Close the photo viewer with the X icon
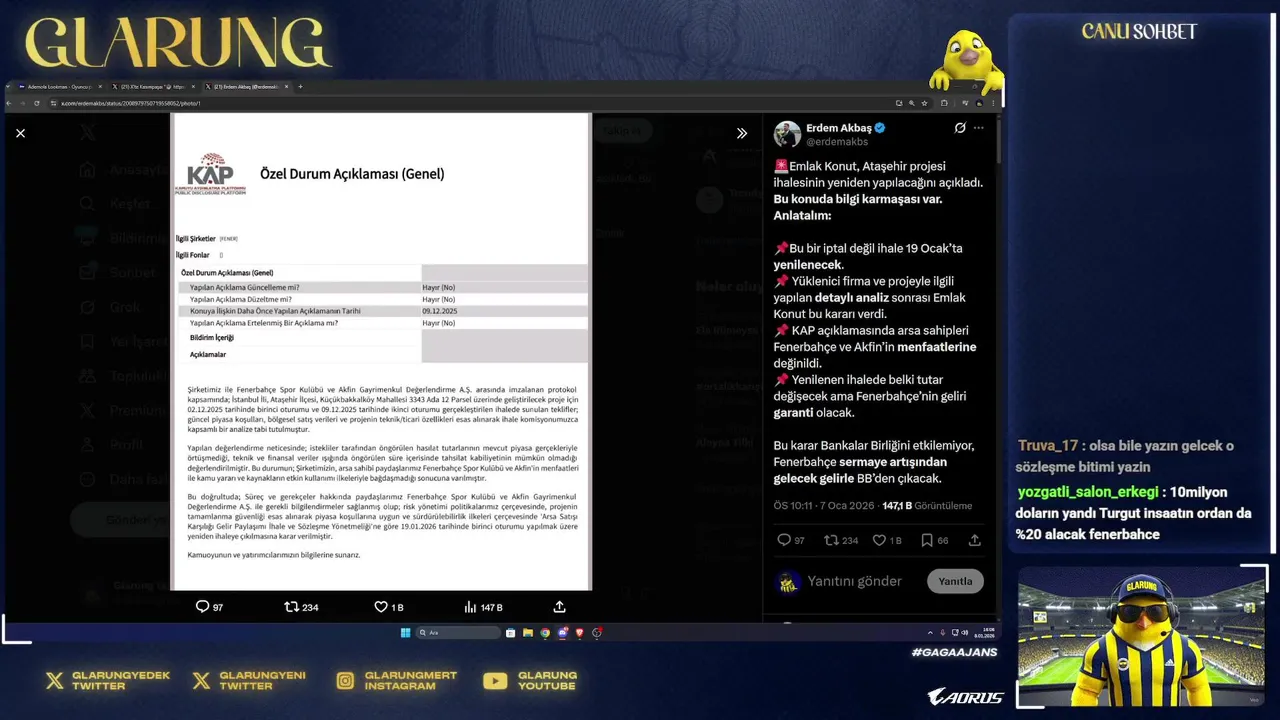1280x720 pixels. click(20, 133)
